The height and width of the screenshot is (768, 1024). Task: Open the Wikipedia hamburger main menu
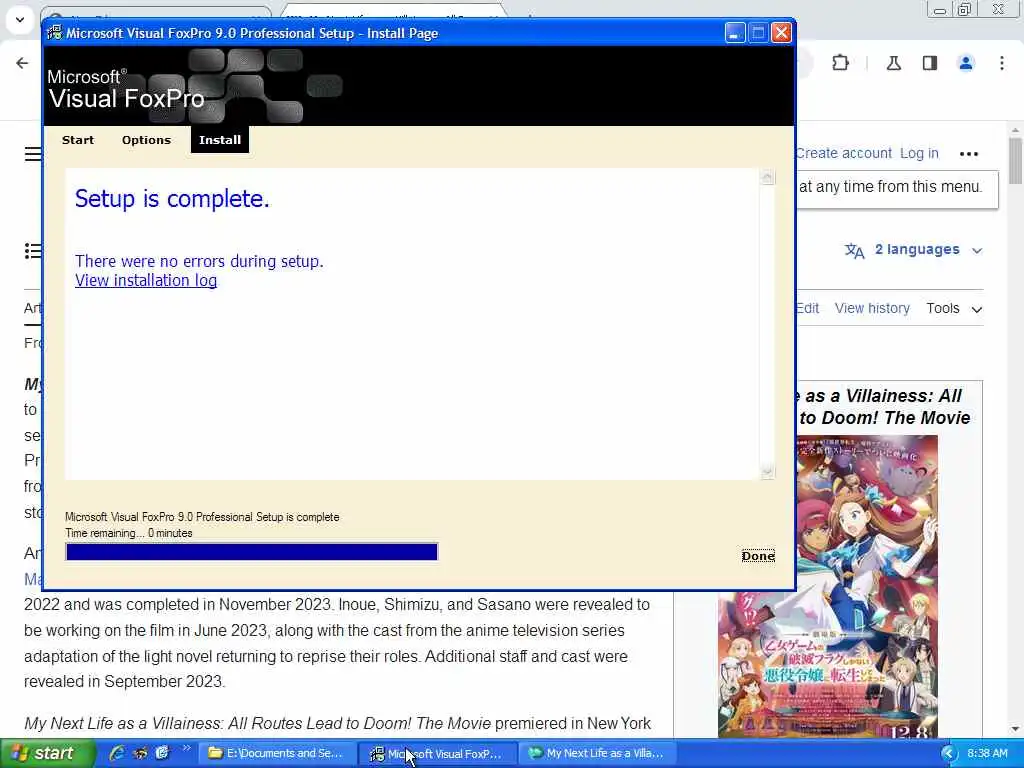coord(33,154)
